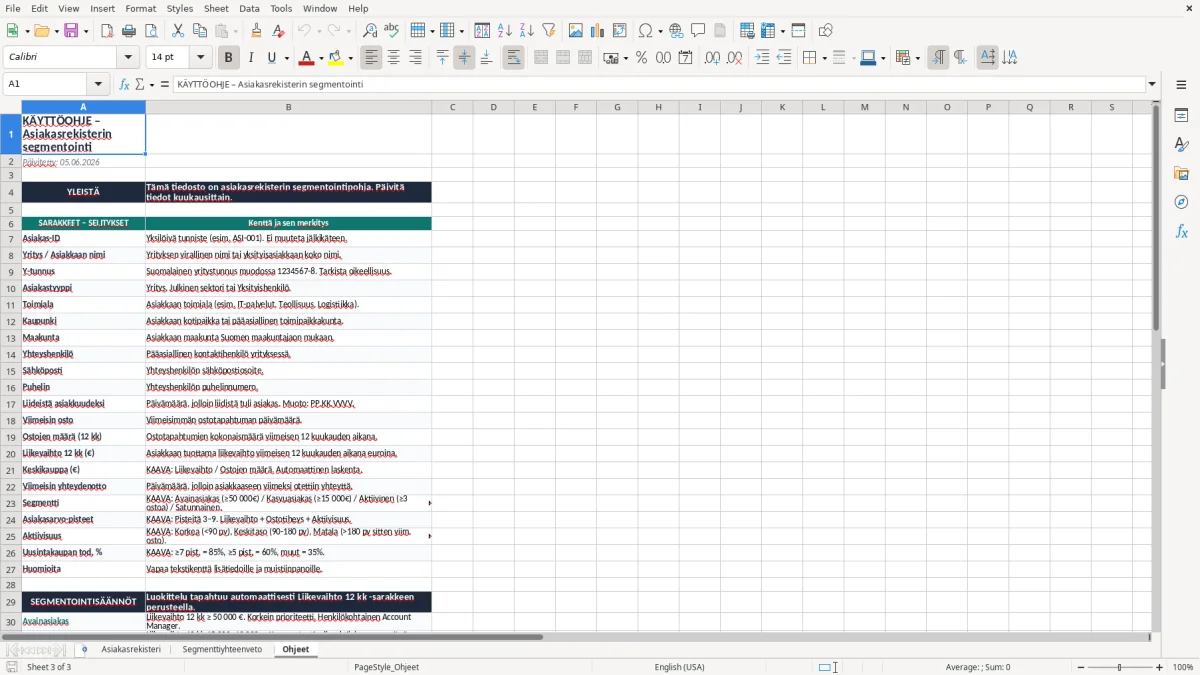The width and height of the screenshot is (1200, 675).
Task: Click the Save document icon
Action: coord(72,31)
